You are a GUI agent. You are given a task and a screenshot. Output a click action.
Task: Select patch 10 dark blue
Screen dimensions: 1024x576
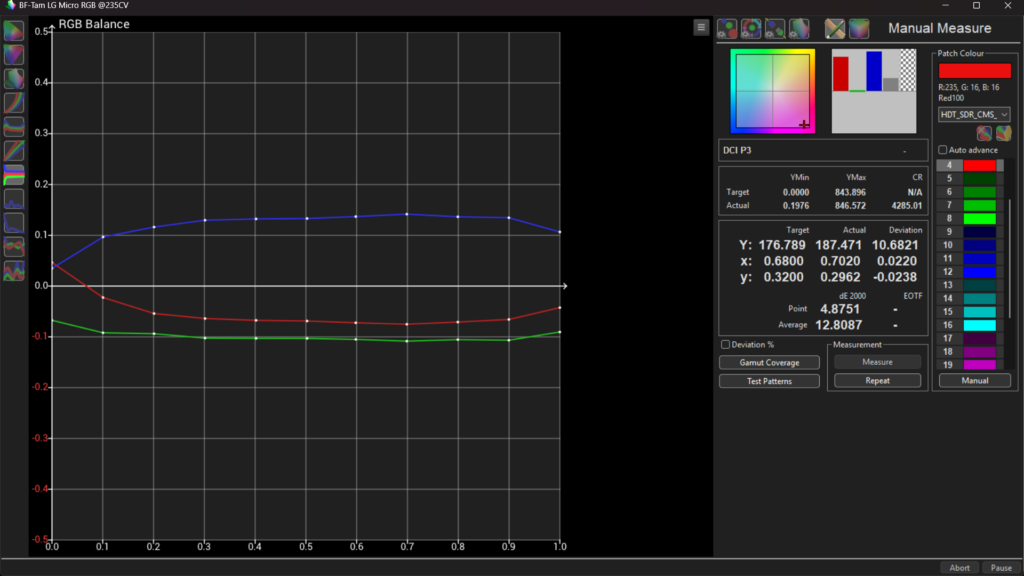coord(970,246)
